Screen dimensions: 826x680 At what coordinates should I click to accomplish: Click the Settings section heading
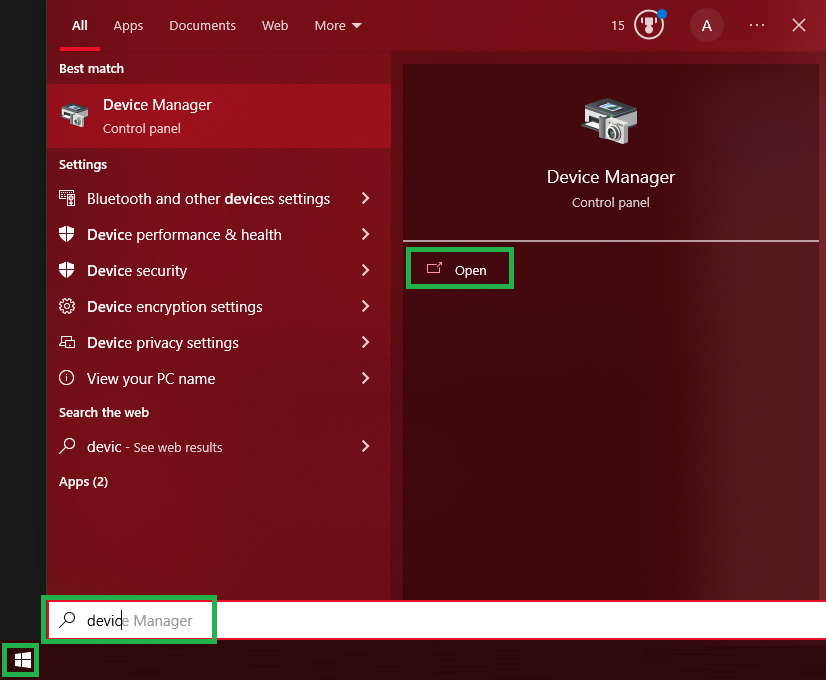tap(83, 165)
